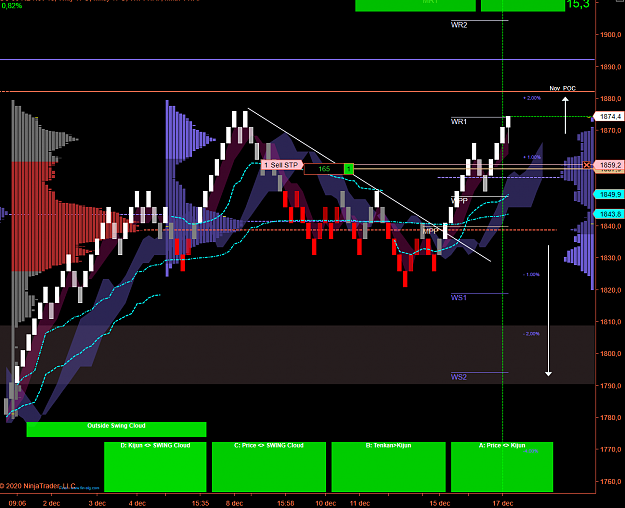Viewport: 625px width, 508px height.
Task: Click the - 2,00% deviation label
Action: [x=531, y=334]
